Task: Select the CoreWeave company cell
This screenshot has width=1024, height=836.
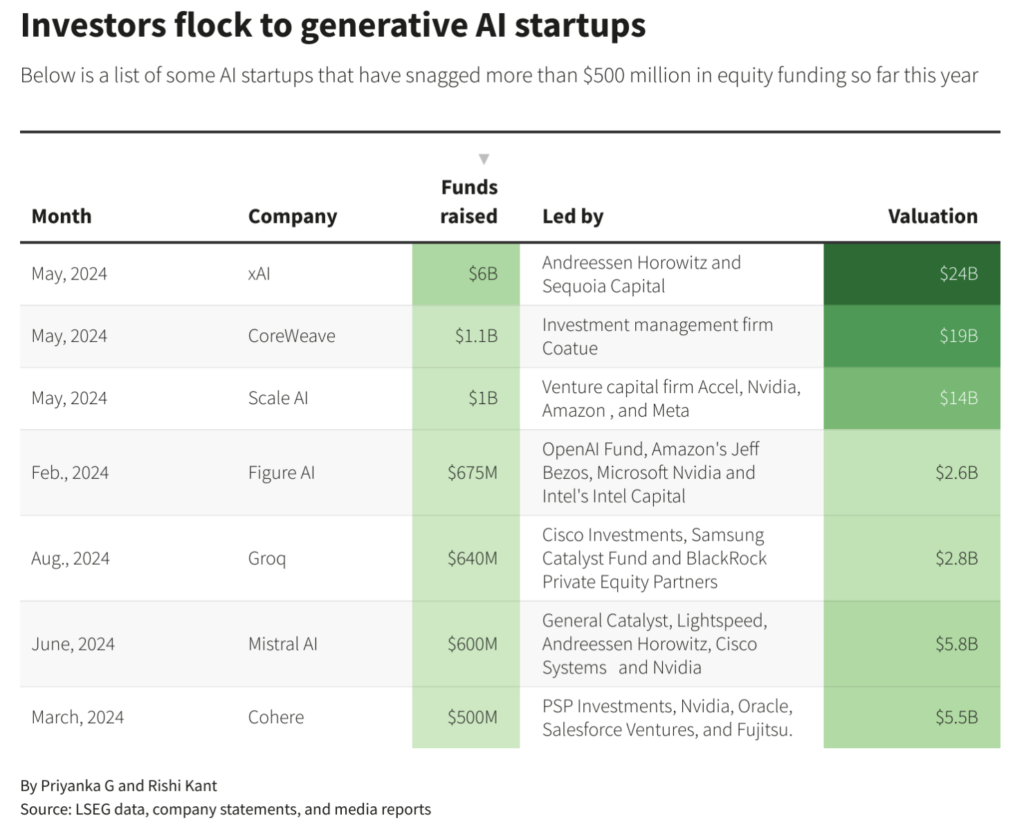Action: (291, 336)
